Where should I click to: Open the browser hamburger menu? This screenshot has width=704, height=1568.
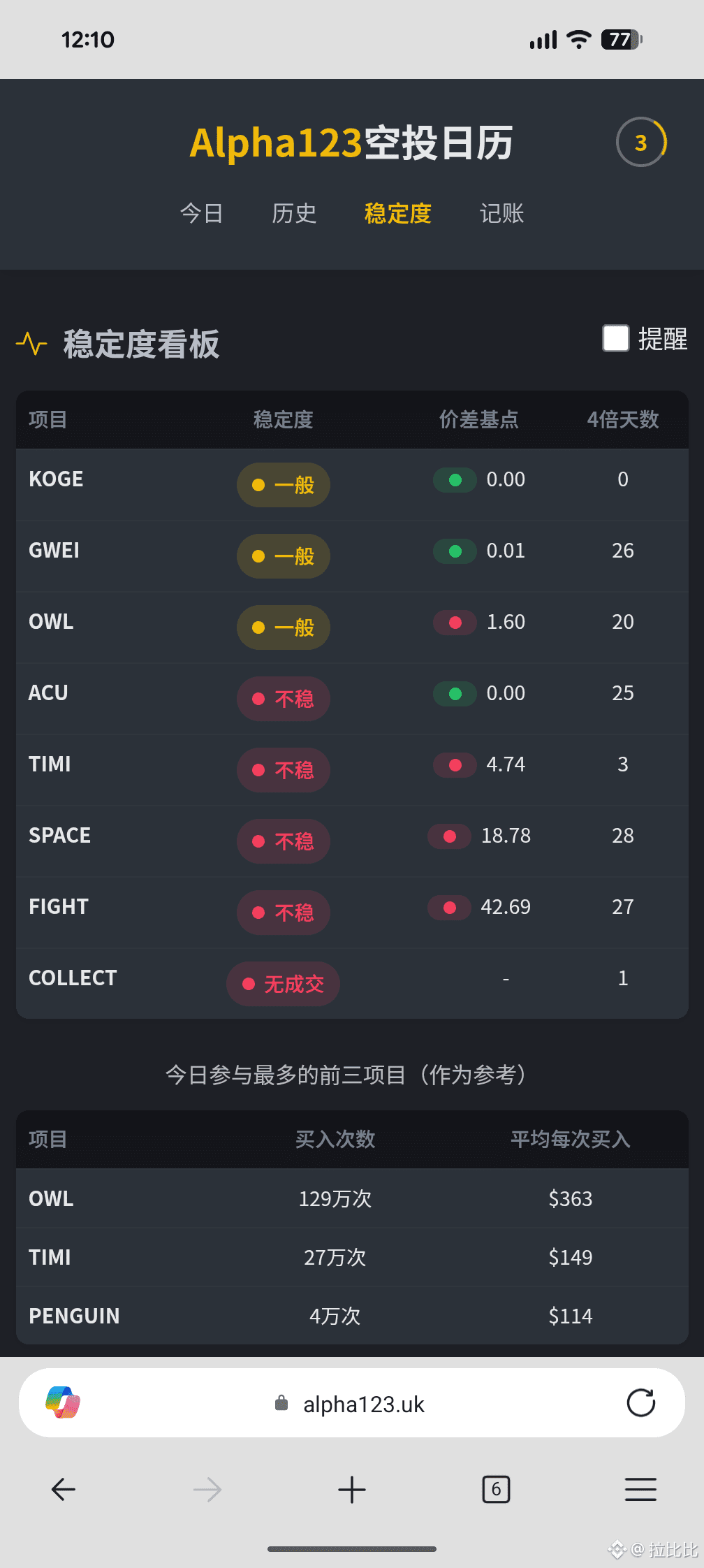tap(640, 1490)
